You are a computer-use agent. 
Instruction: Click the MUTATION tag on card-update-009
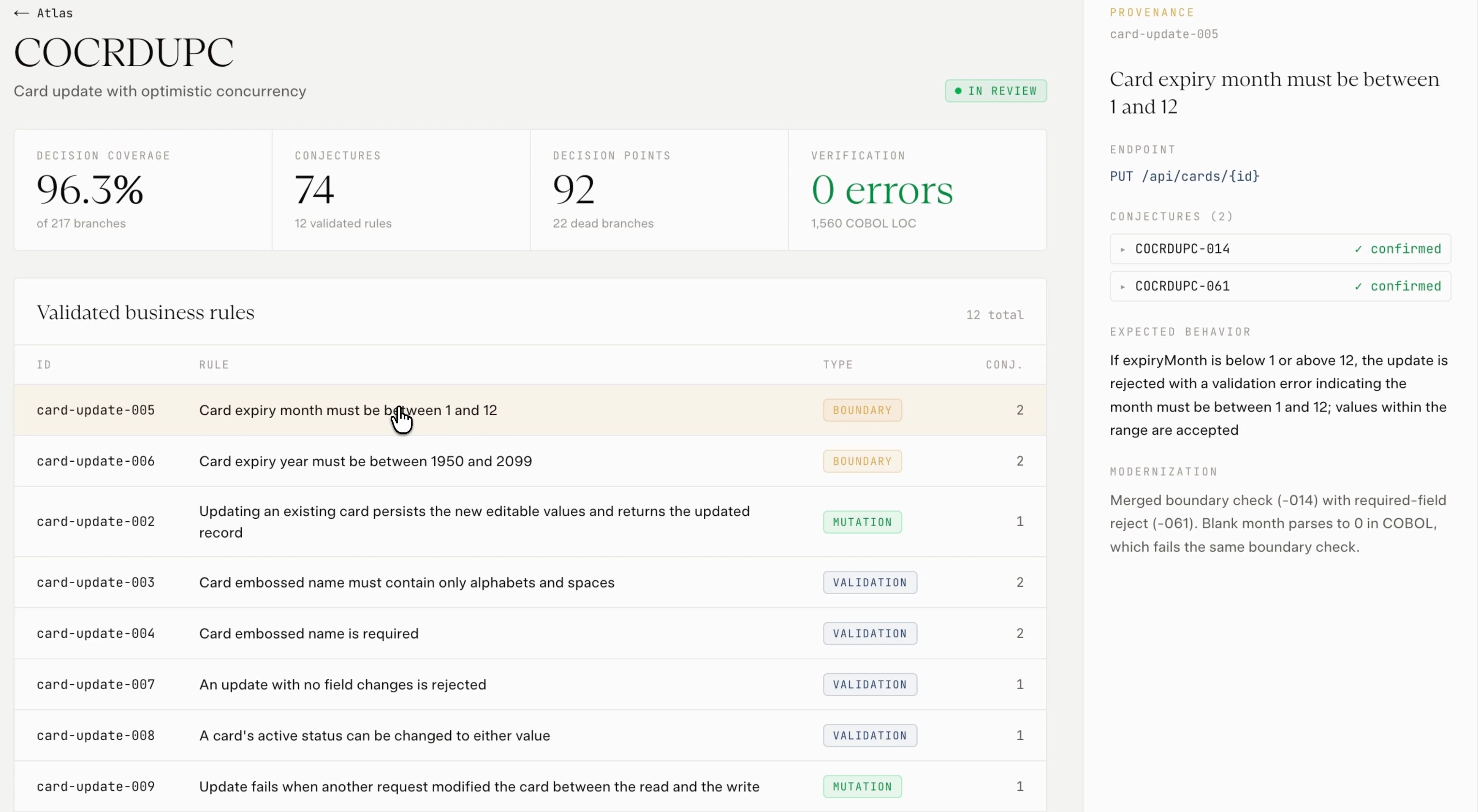[x=862, y=786]
